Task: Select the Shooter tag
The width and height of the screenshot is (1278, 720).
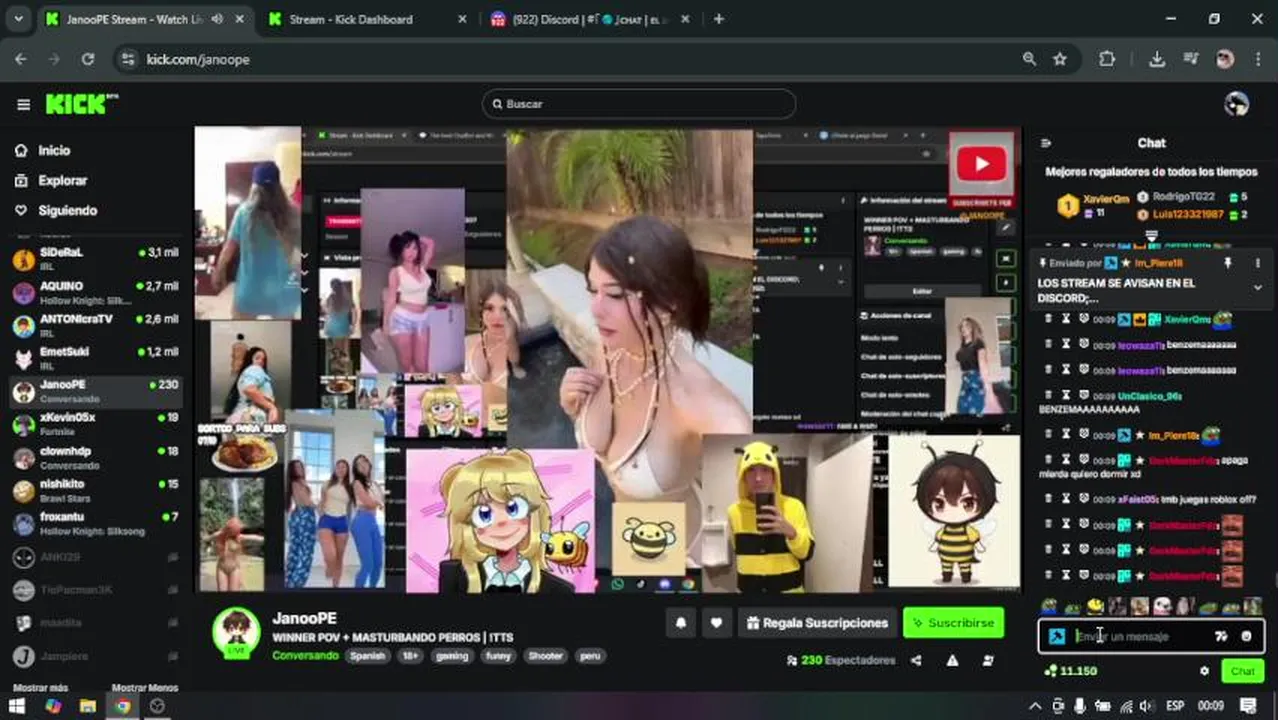Action: [545, 656]
